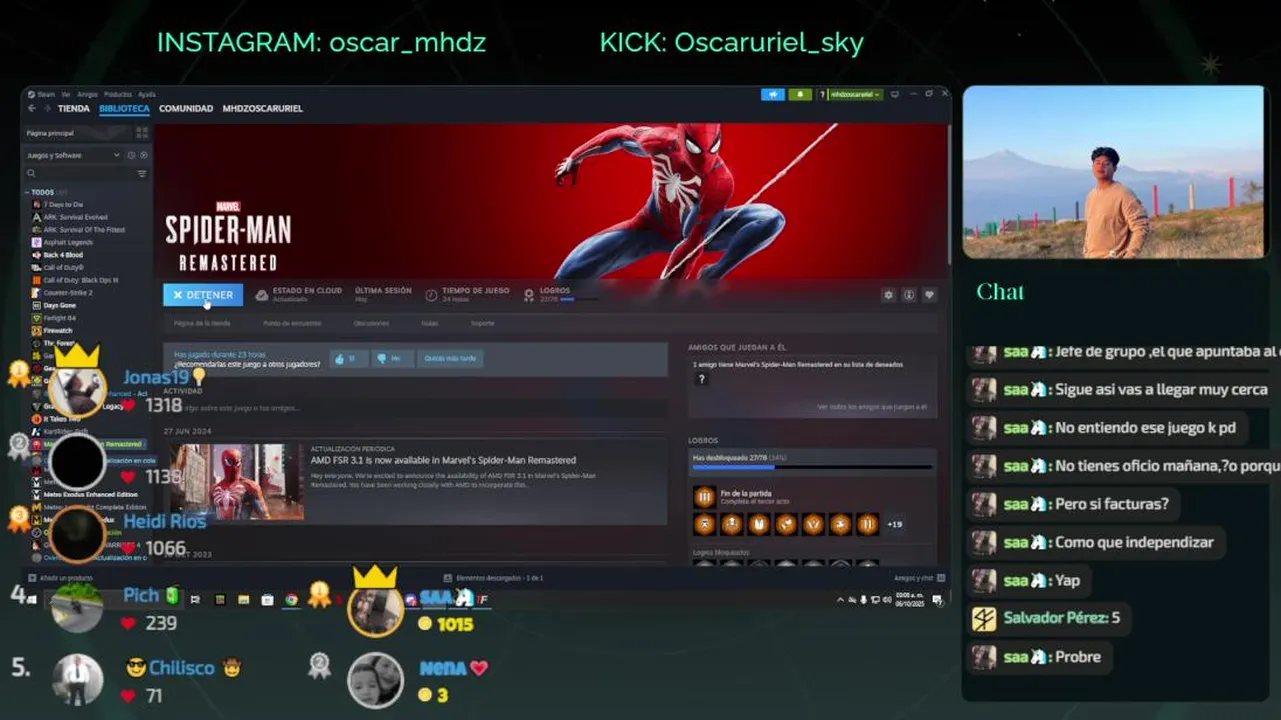Select the BIBLIOTECA tab

click(124, 108)
